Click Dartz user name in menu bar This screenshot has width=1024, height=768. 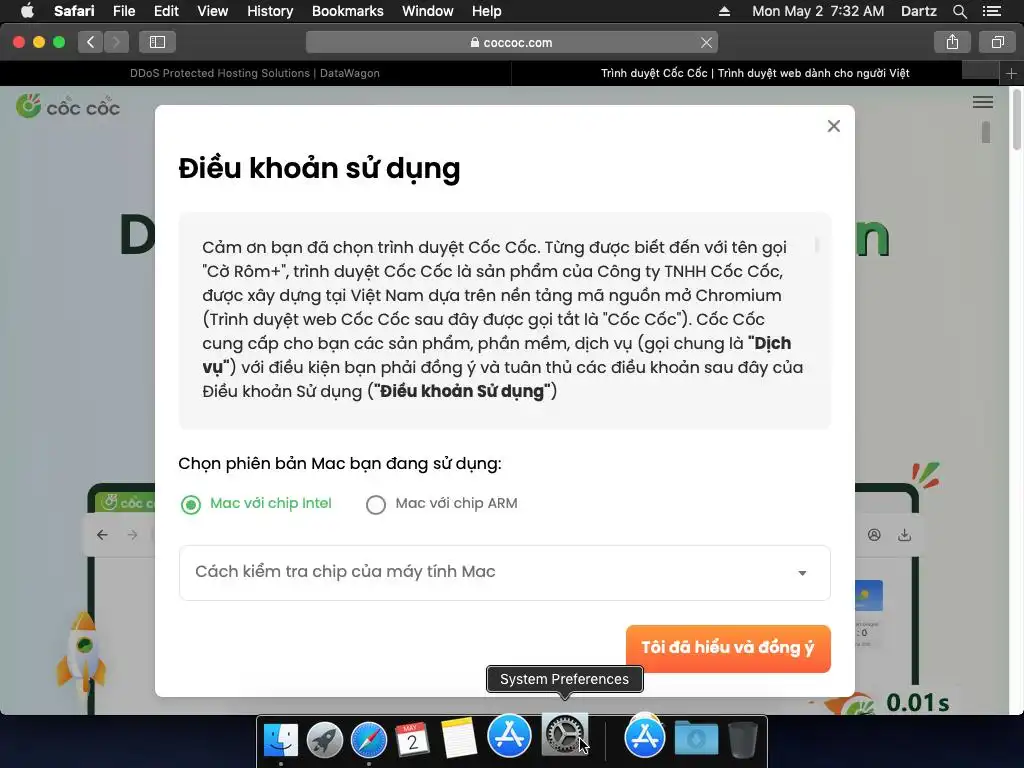918,11
